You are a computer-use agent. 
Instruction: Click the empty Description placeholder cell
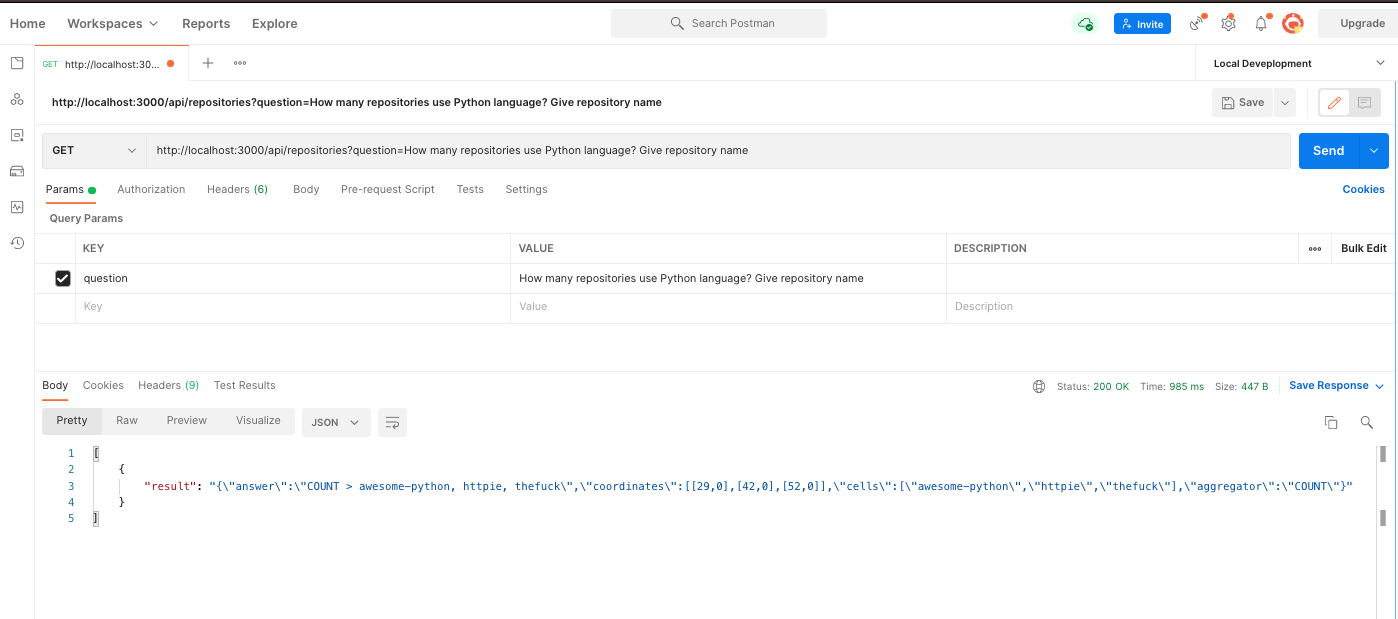[1171, 307]
